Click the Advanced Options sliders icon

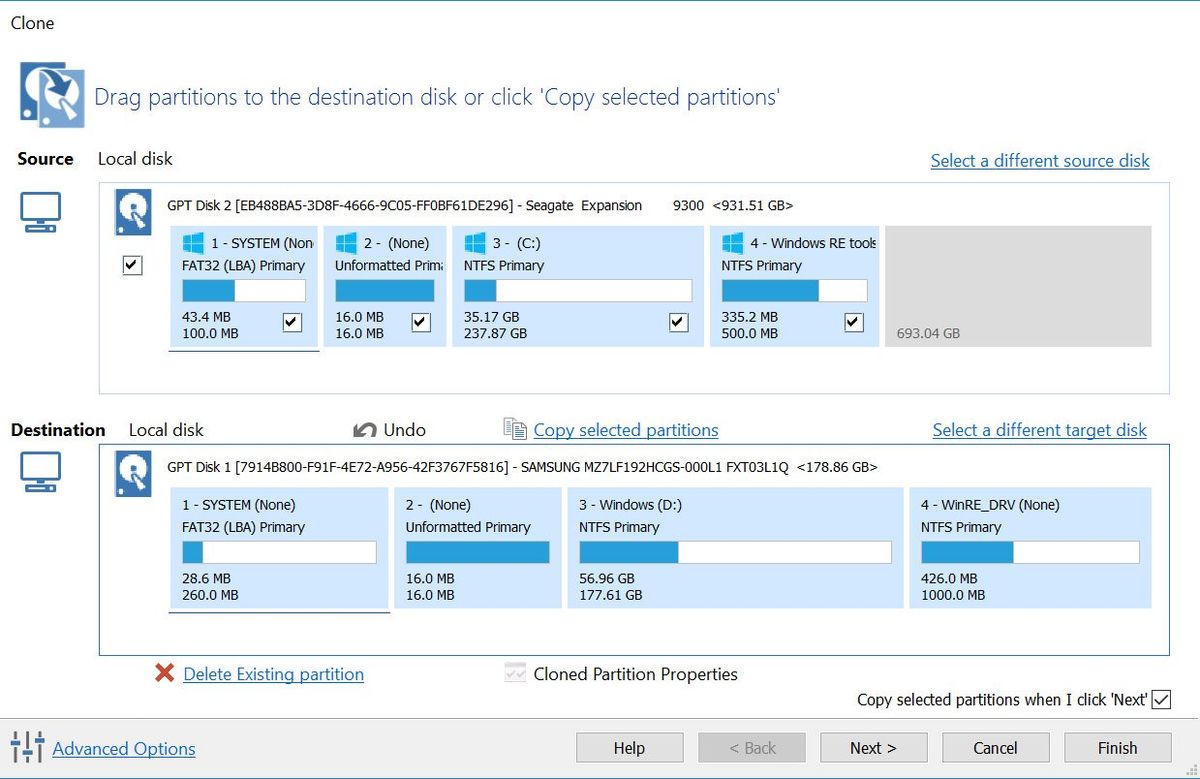[27, 747]
